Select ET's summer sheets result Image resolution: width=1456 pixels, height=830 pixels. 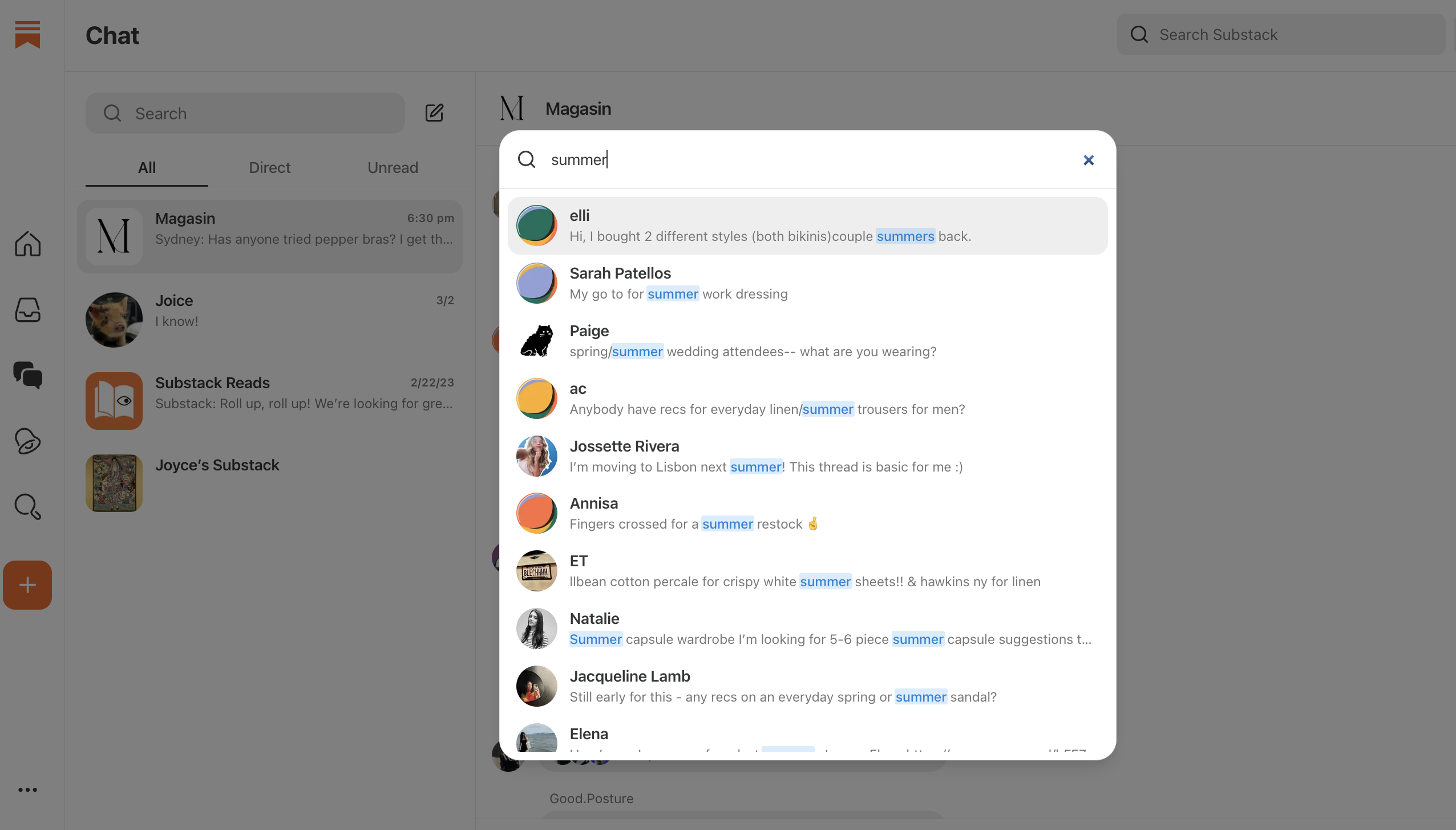click(x=807, y=571)
